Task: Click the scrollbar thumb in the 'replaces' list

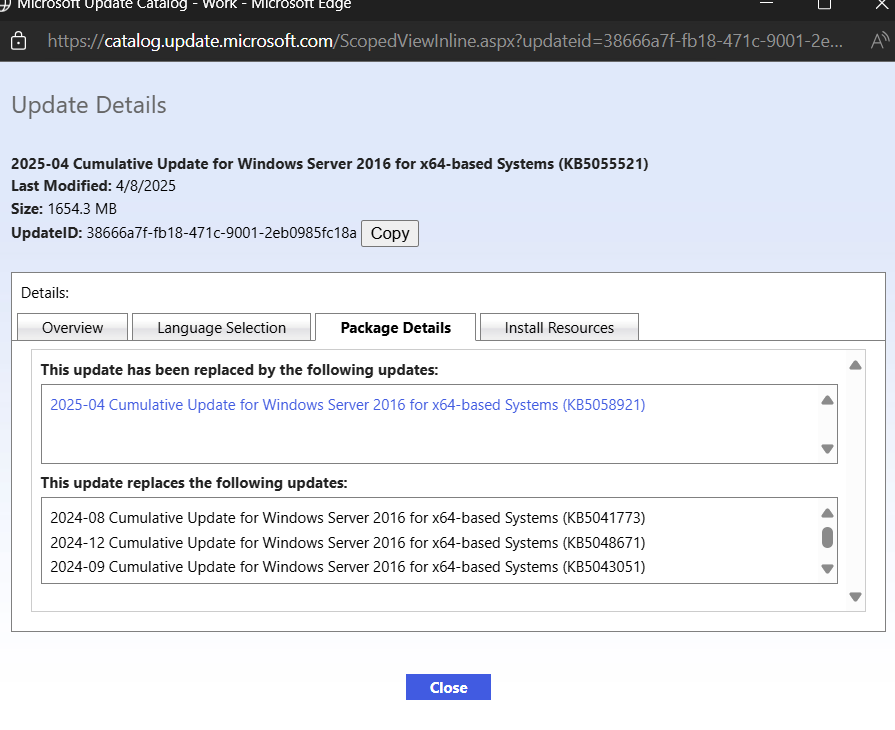Action: (x=827, y=538)
